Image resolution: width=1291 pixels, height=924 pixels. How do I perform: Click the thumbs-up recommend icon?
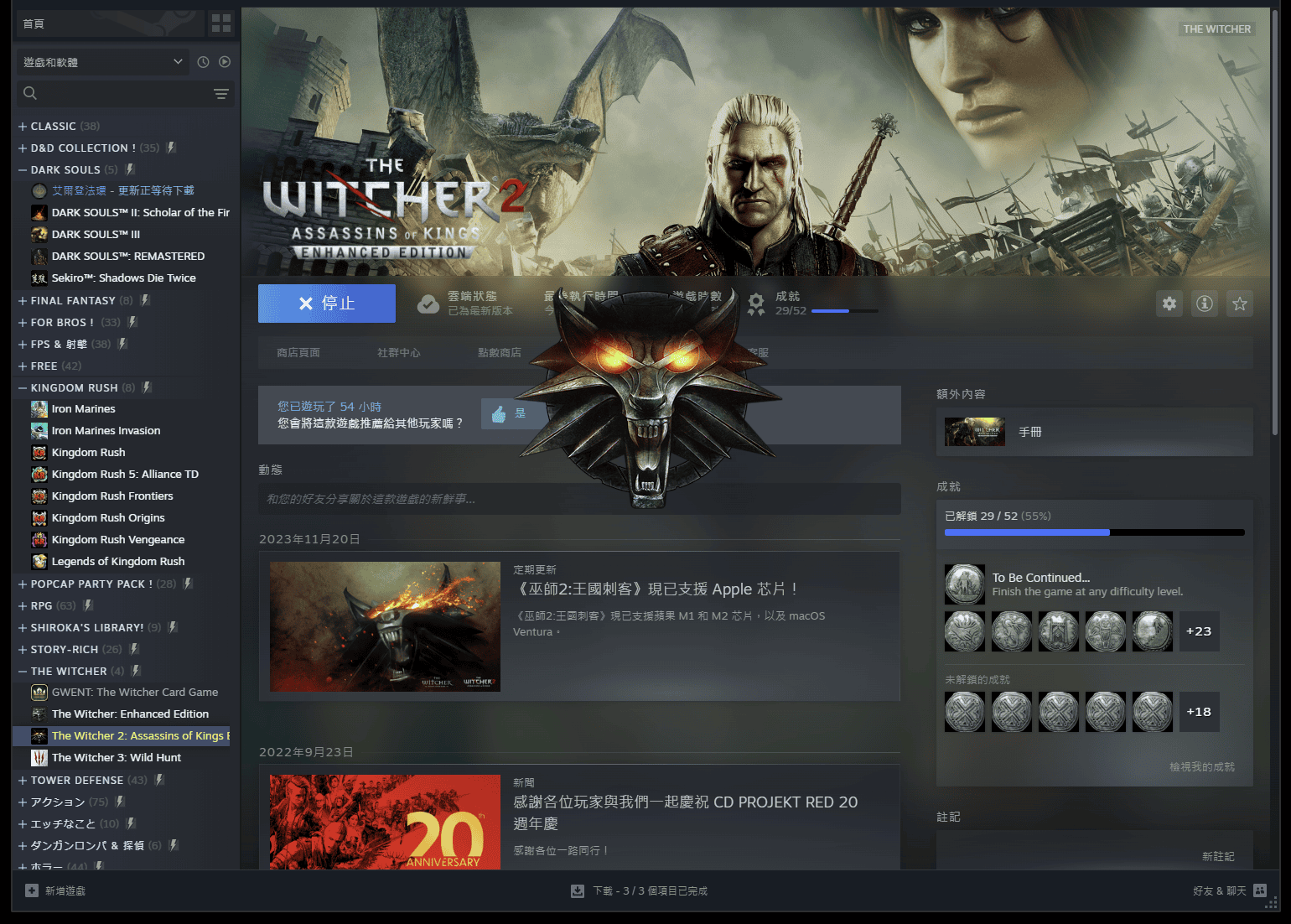pos(499,413)
